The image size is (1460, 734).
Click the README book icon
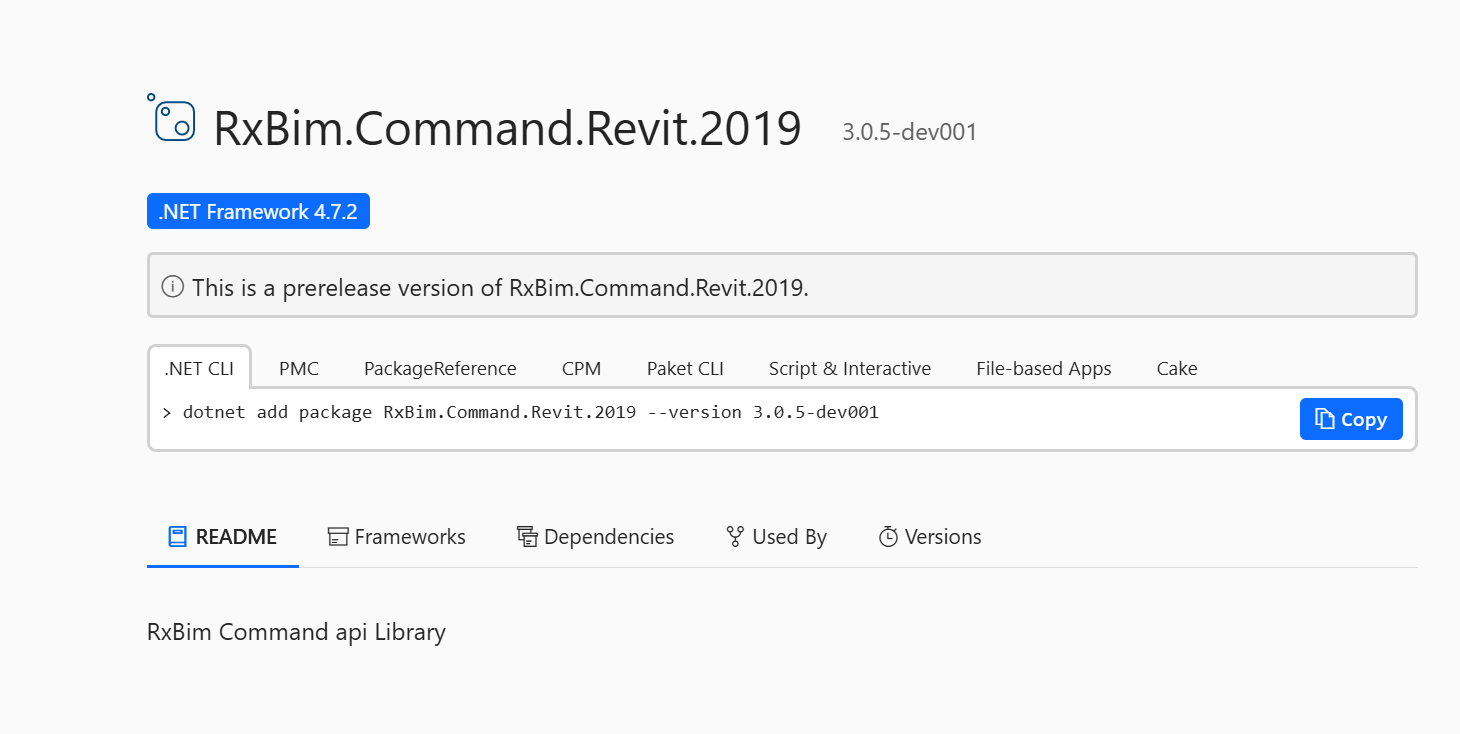click(177, 537)
